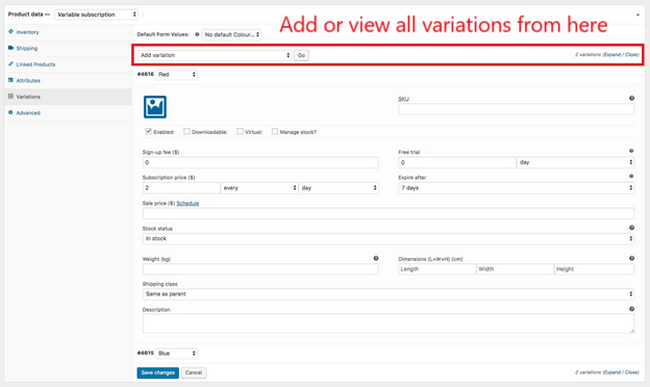Click the Advanced gear icon
Image resolution: width=650 pixels, height=387 pixels.
(x=11, y=112)
